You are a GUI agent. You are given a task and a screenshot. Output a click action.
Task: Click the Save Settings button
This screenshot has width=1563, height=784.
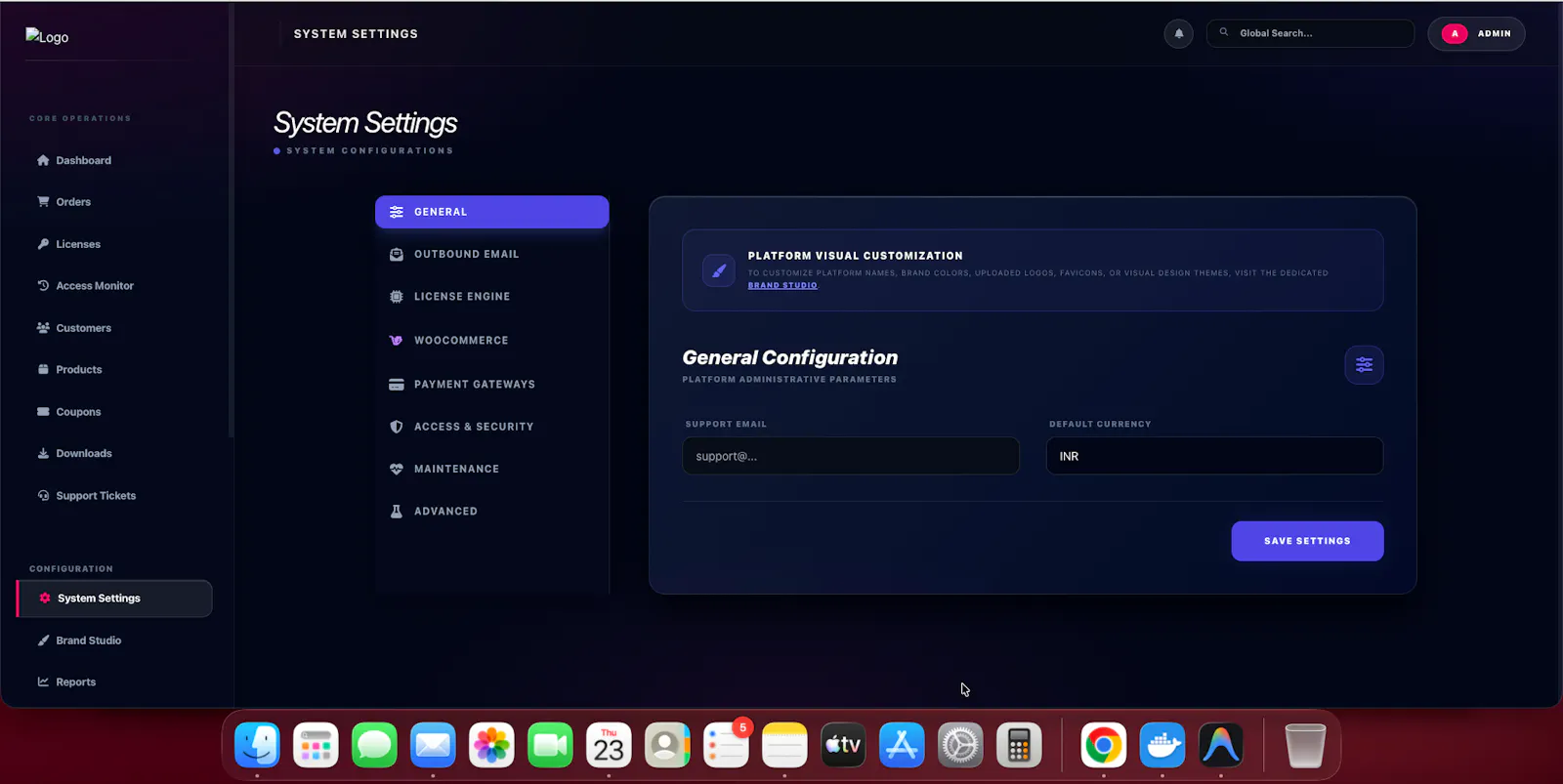pos(1307,541)
